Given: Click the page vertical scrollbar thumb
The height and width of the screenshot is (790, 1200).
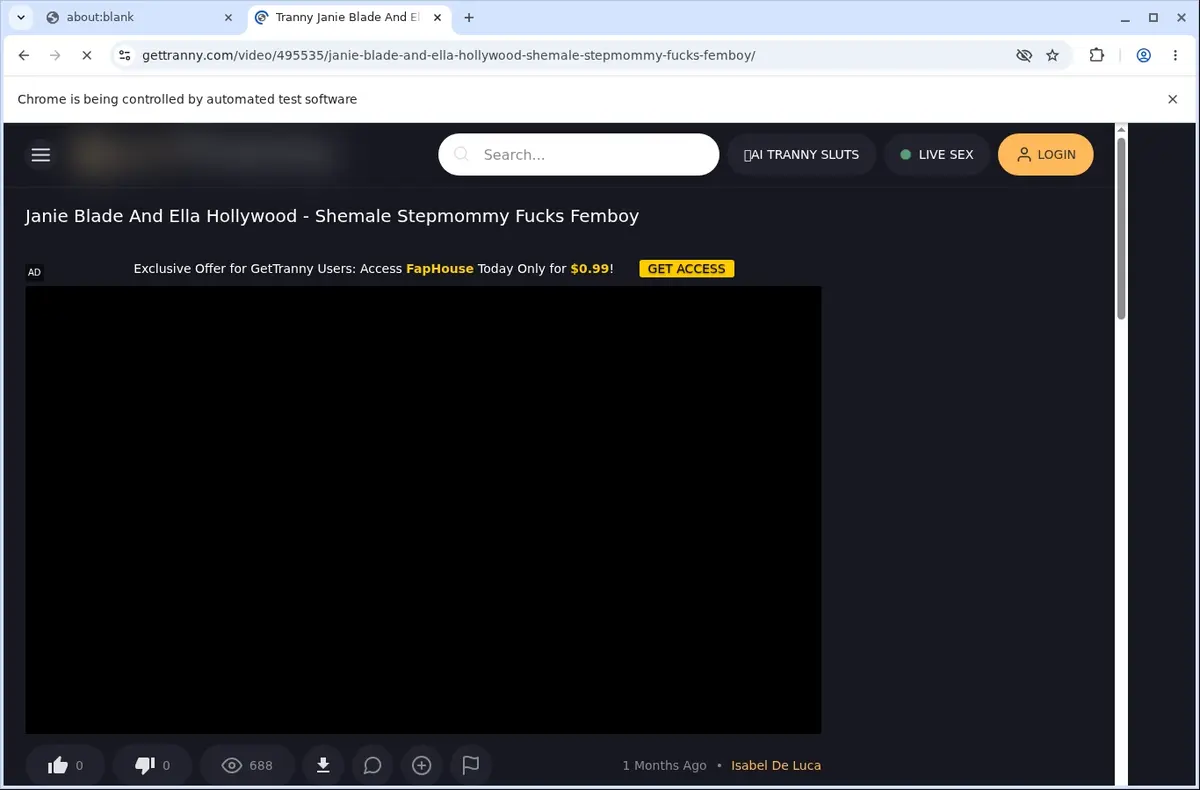Looking at the screenshot, I should click(1121, 229).
